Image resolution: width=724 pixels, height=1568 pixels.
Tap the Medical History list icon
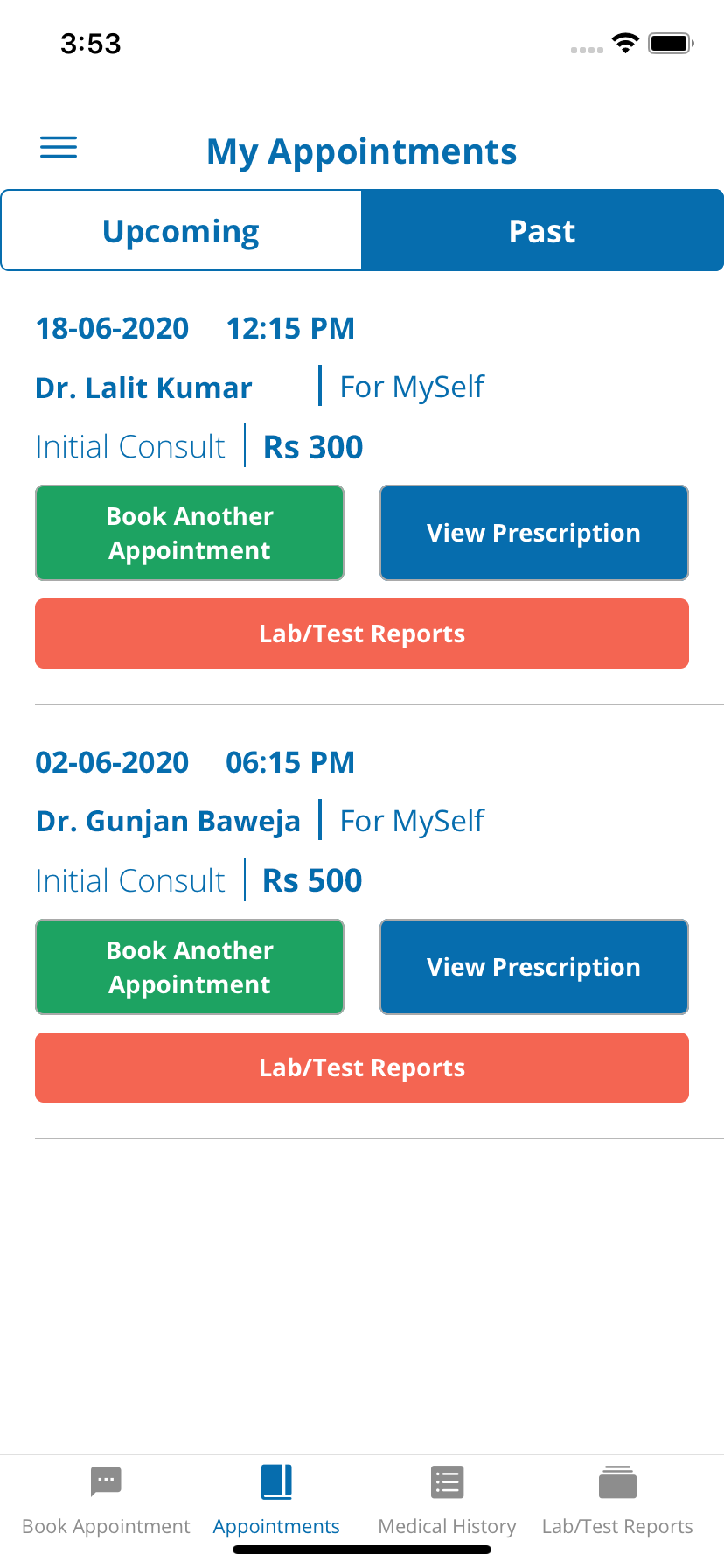[x=447, y=1482]
